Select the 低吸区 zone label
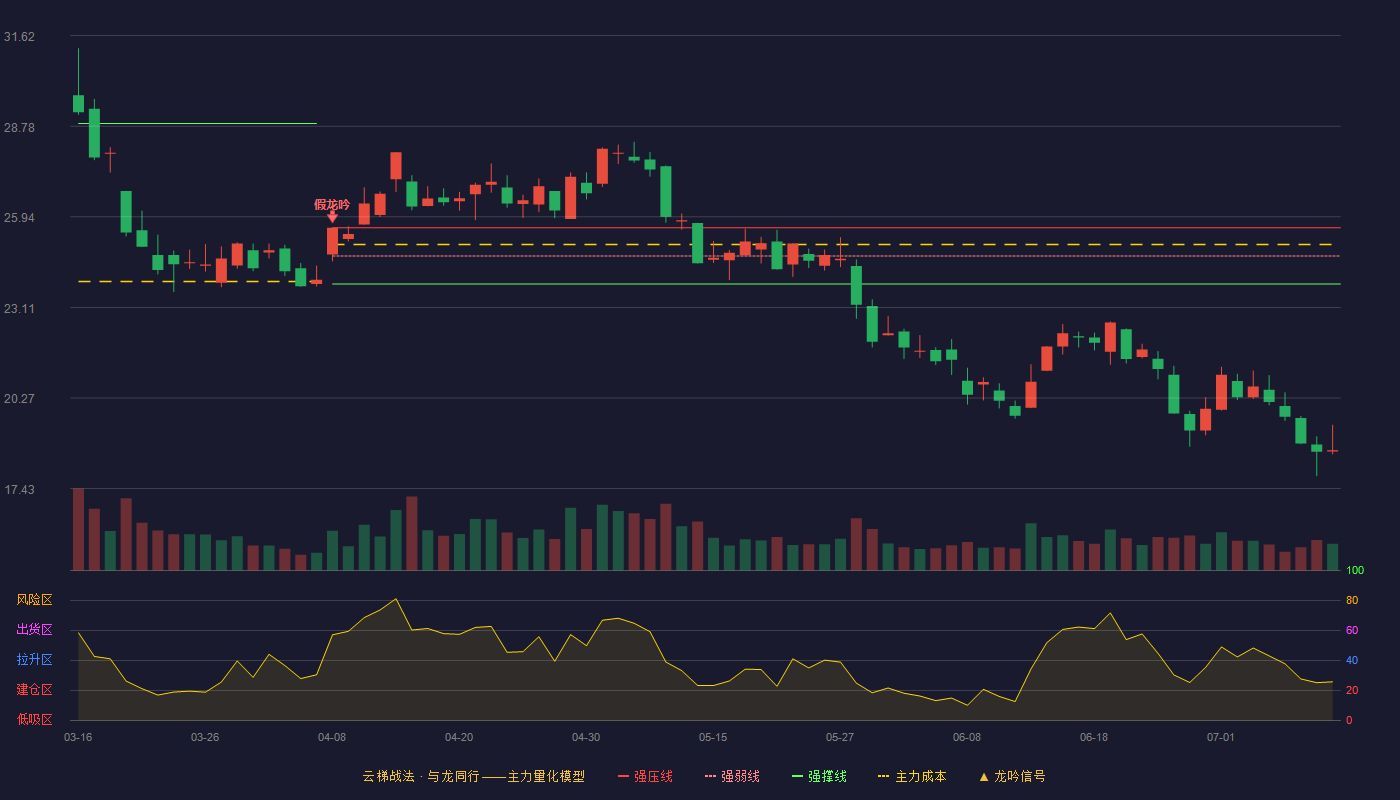Viewport: 1400px width, 800px height. pyautogui.click(x=34, y=720)
